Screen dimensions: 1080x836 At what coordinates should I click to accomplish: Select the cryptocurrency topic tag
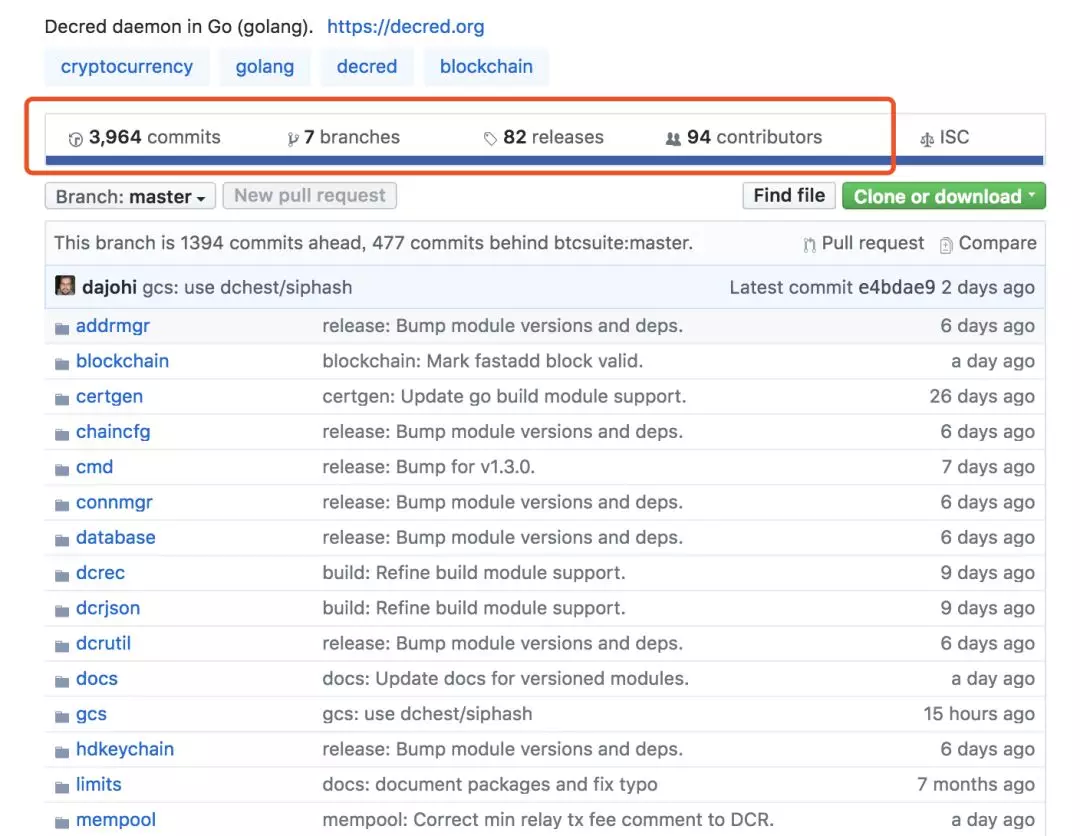pos(127,67)
